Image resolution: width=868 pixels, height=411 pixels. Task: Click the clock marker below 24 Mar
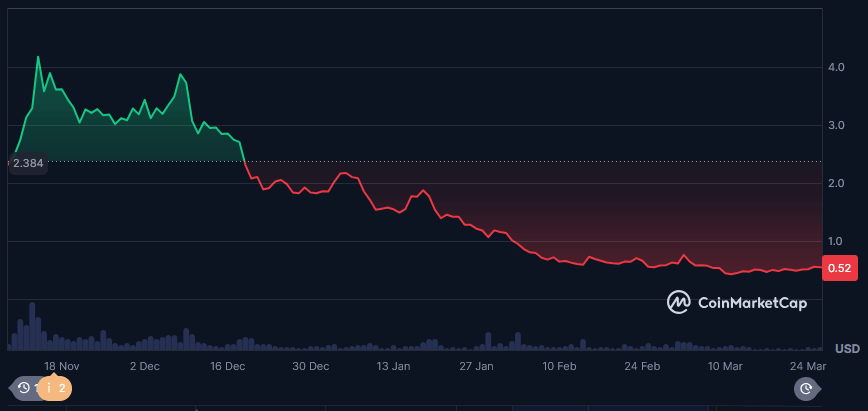click(x=806, y=387)
